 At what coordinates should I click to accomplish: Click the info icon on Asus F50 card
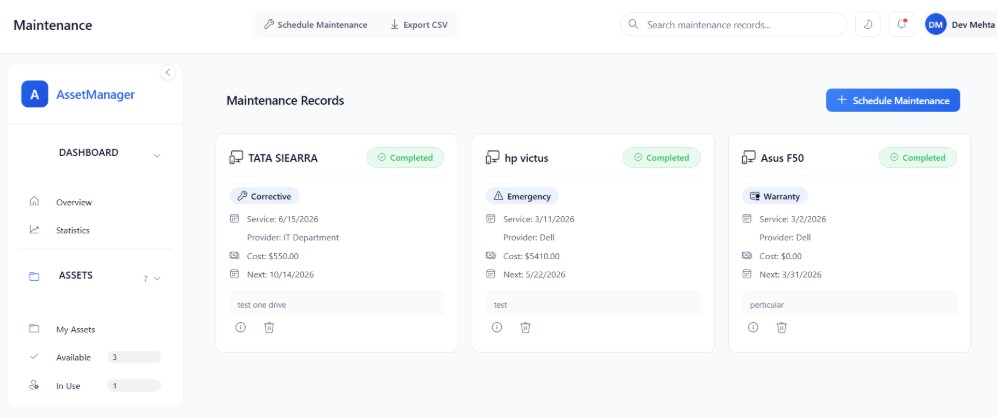(x=753, y=327)
